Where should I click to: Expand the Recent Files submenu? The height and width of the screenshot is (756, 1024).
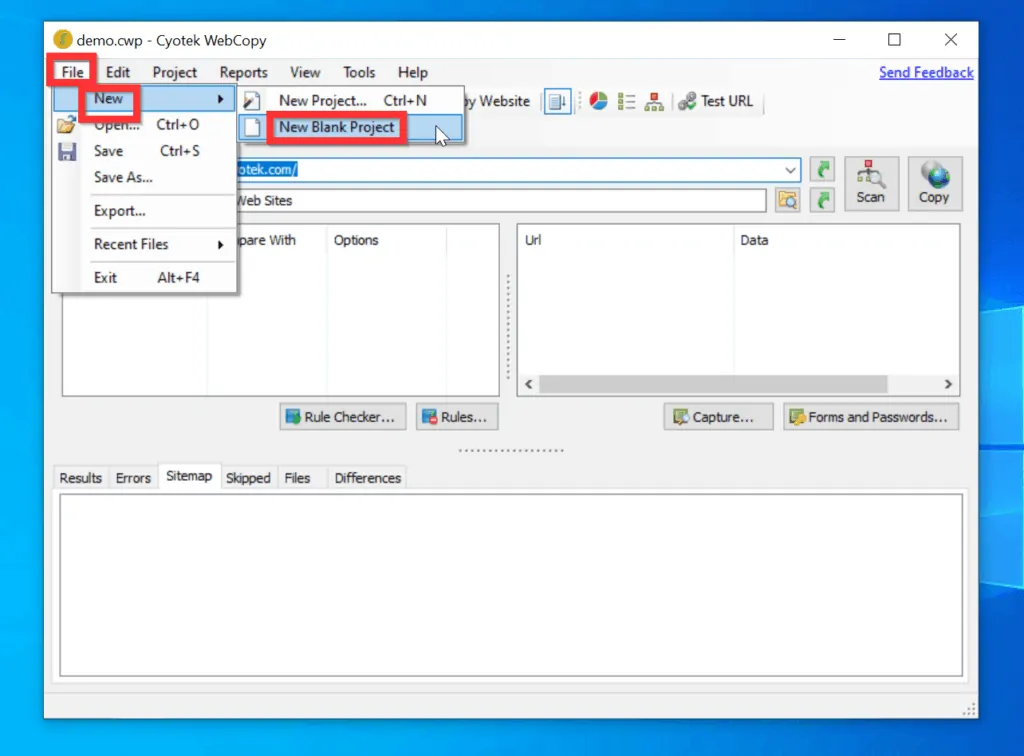[144, 244]
